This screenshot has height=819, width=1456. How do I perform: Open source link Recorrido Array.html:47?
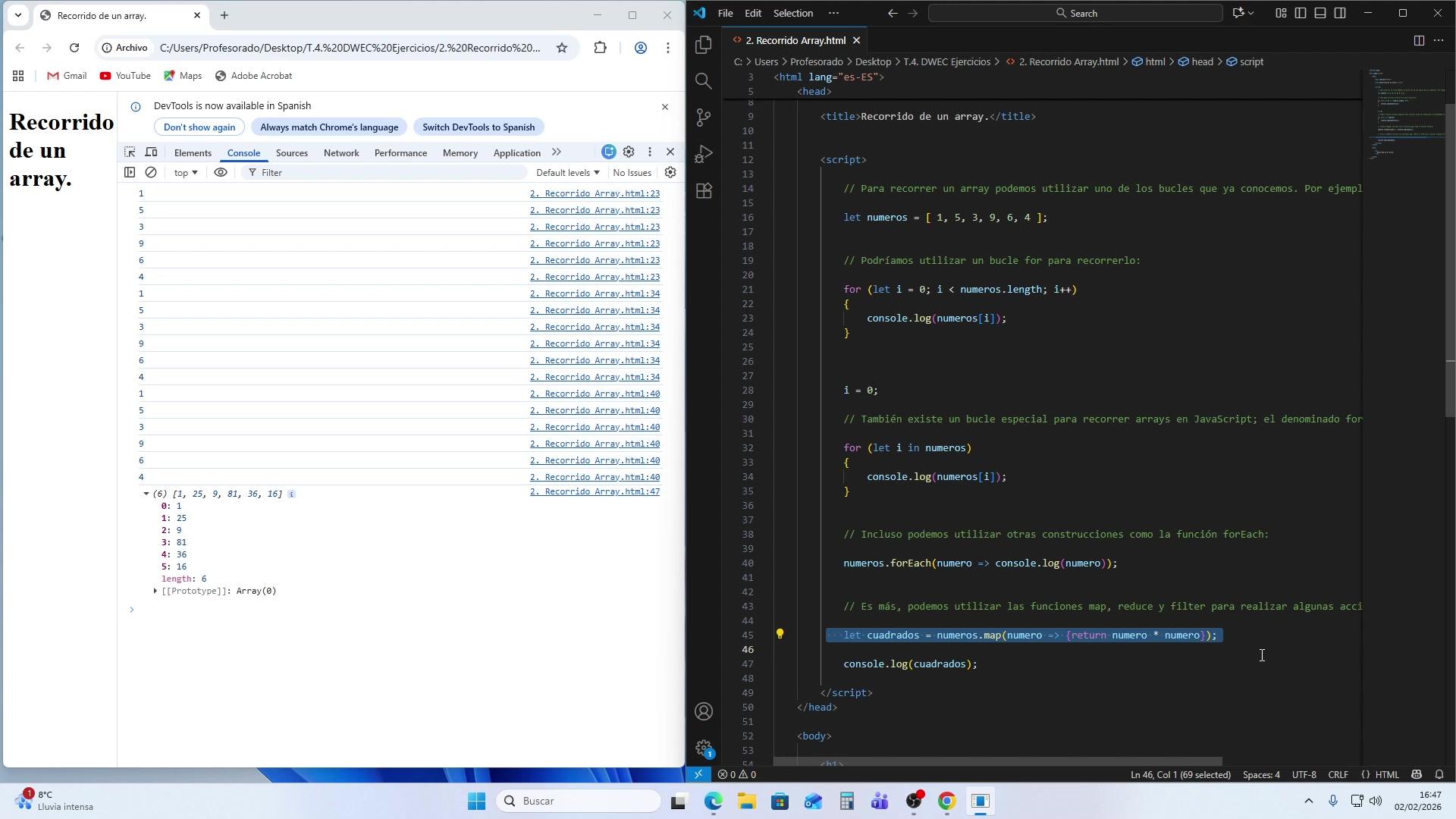click(595, 492)
